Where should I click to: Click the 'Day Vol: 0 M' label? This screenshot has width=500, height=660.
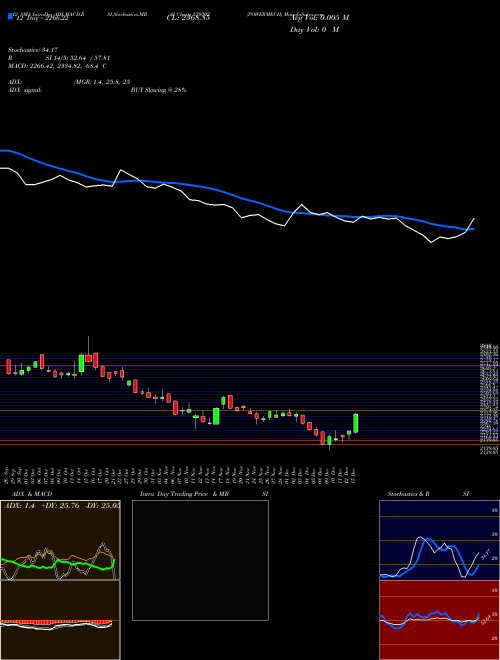click(314, 30)
